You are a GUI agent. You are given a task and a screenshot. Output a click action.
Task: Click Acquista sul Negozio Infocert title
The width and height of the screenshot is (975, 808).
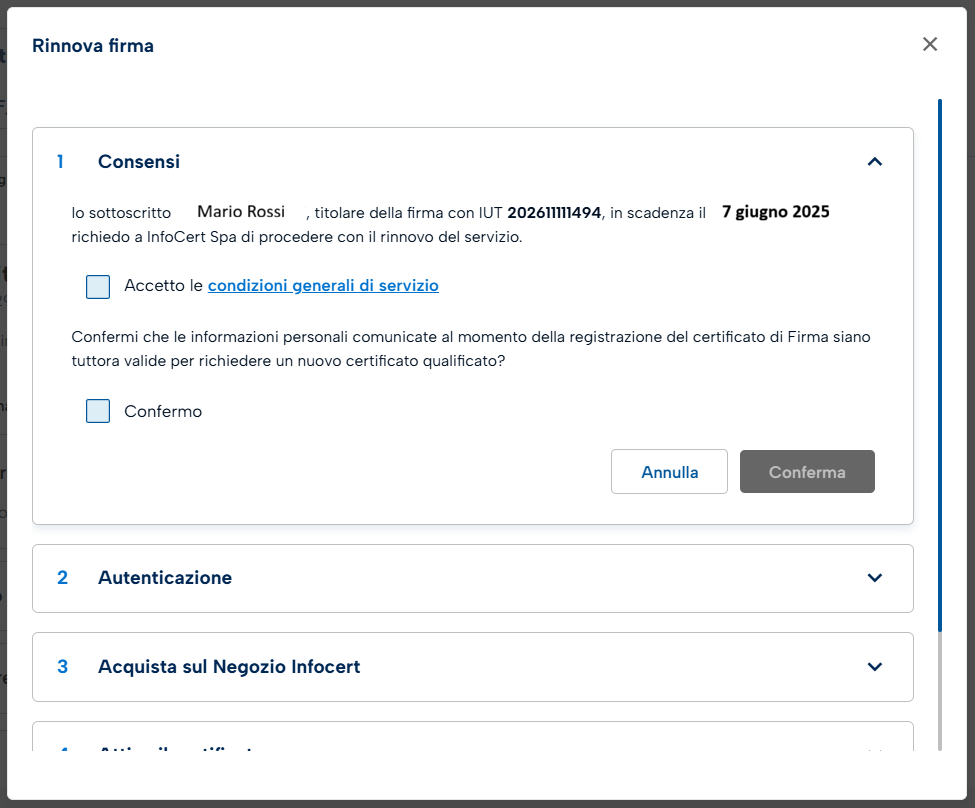tap(229, 667)
